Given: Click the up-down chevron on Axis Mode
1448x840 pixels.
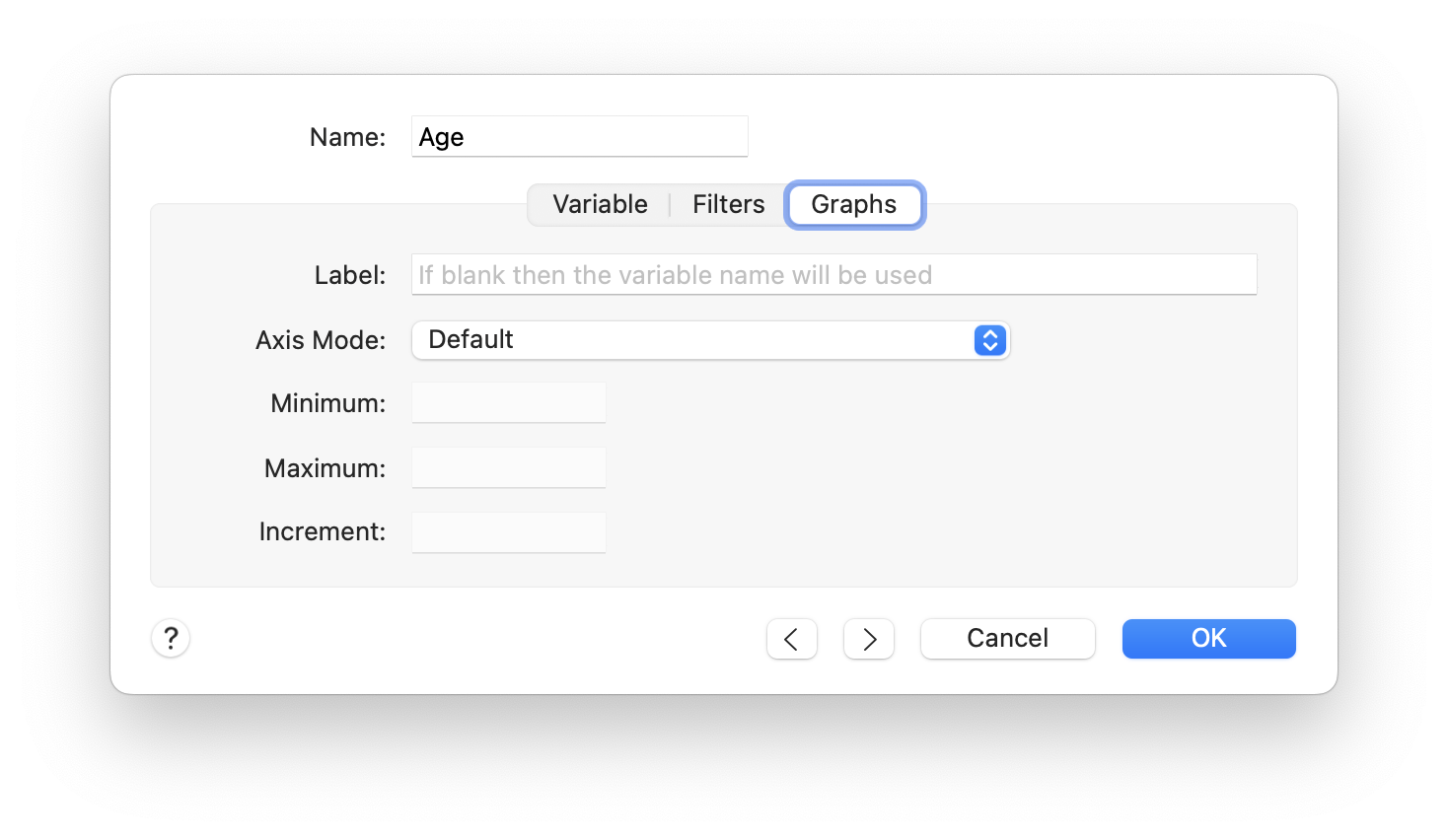Looking at the screenshot, I should (989, 340).
